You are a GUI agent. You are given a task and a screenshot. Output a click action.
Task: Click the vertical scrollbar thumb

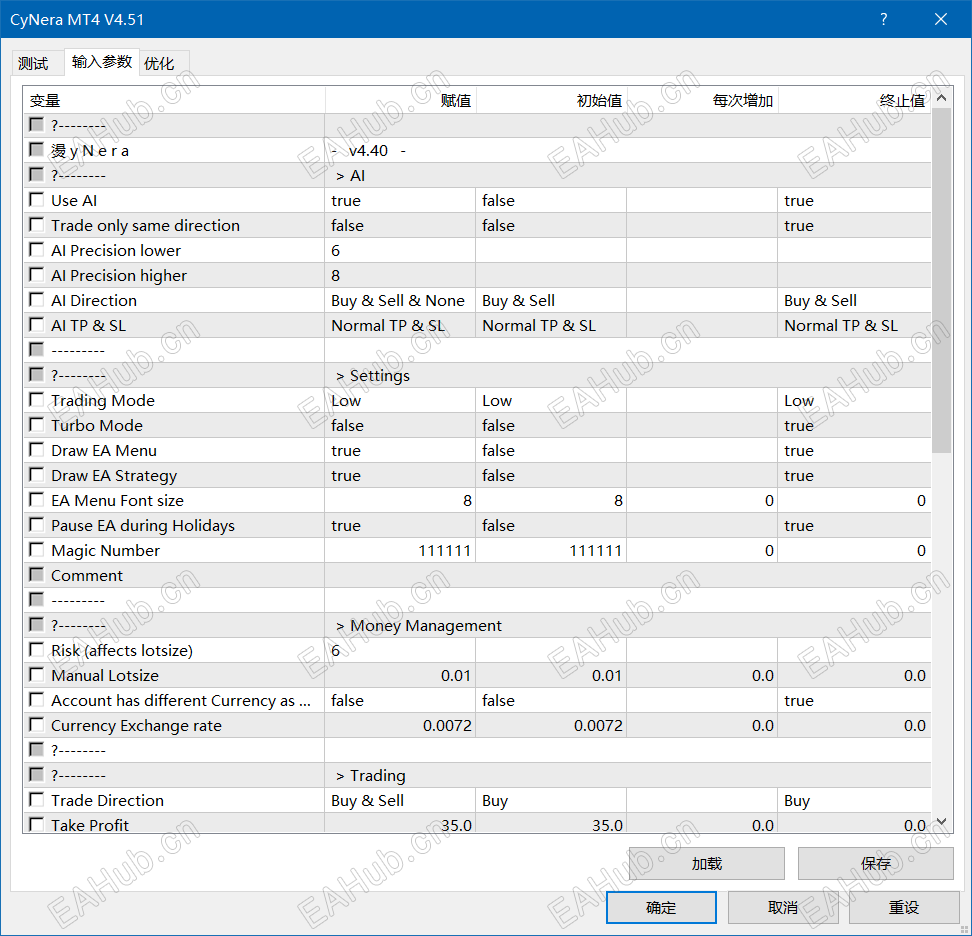(x=942, y=280)
